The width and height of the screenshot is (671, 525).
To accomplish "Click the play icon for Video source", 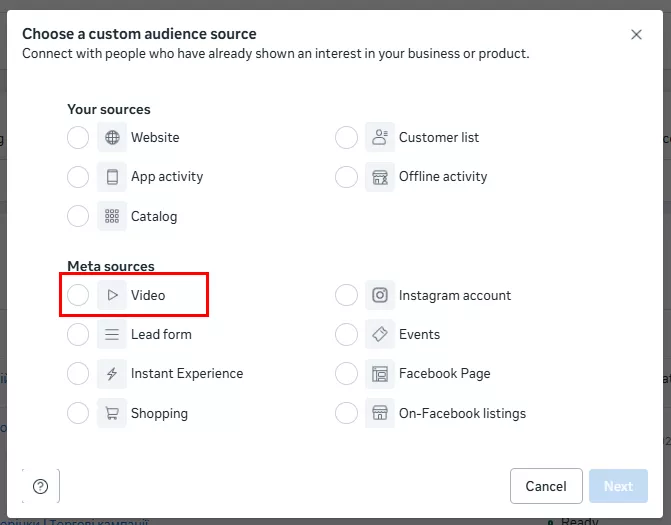I will coord(112,296).
